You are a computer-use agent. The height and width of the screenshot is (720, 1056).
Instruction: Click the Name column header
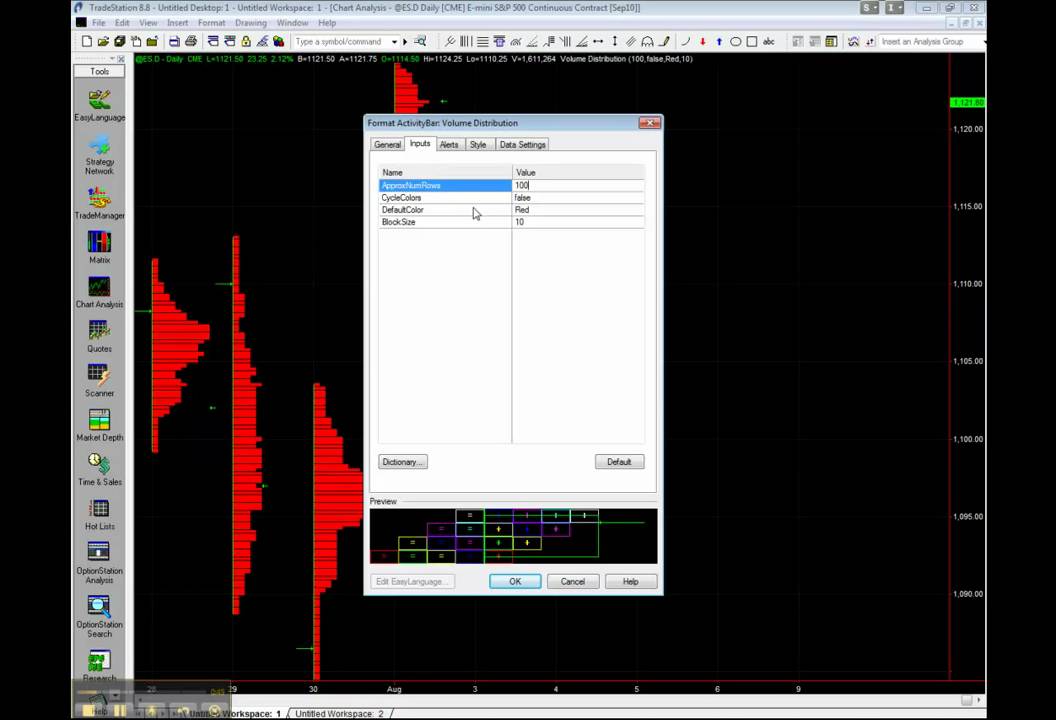coord(445,172)
